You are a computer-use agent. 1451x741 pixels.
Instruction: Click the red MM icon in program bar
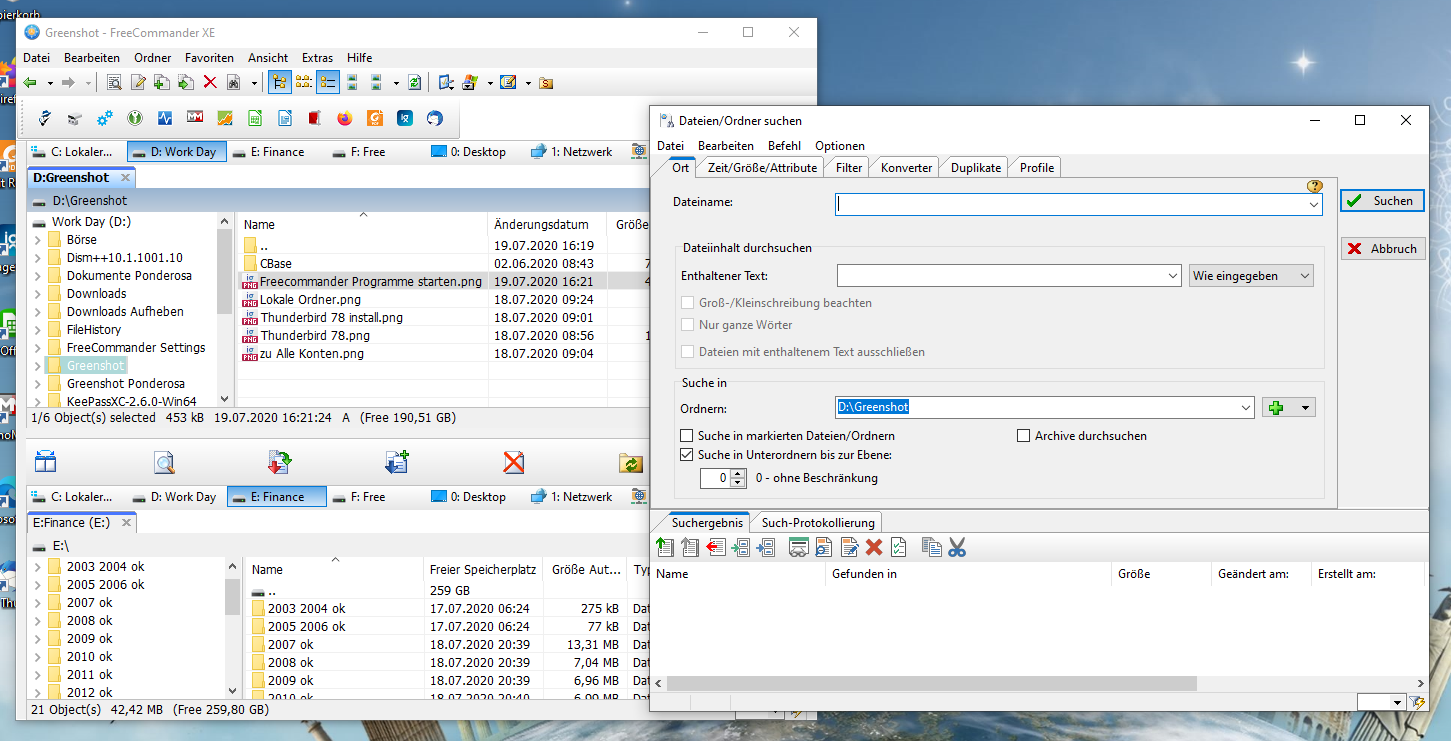coord(195,118)
